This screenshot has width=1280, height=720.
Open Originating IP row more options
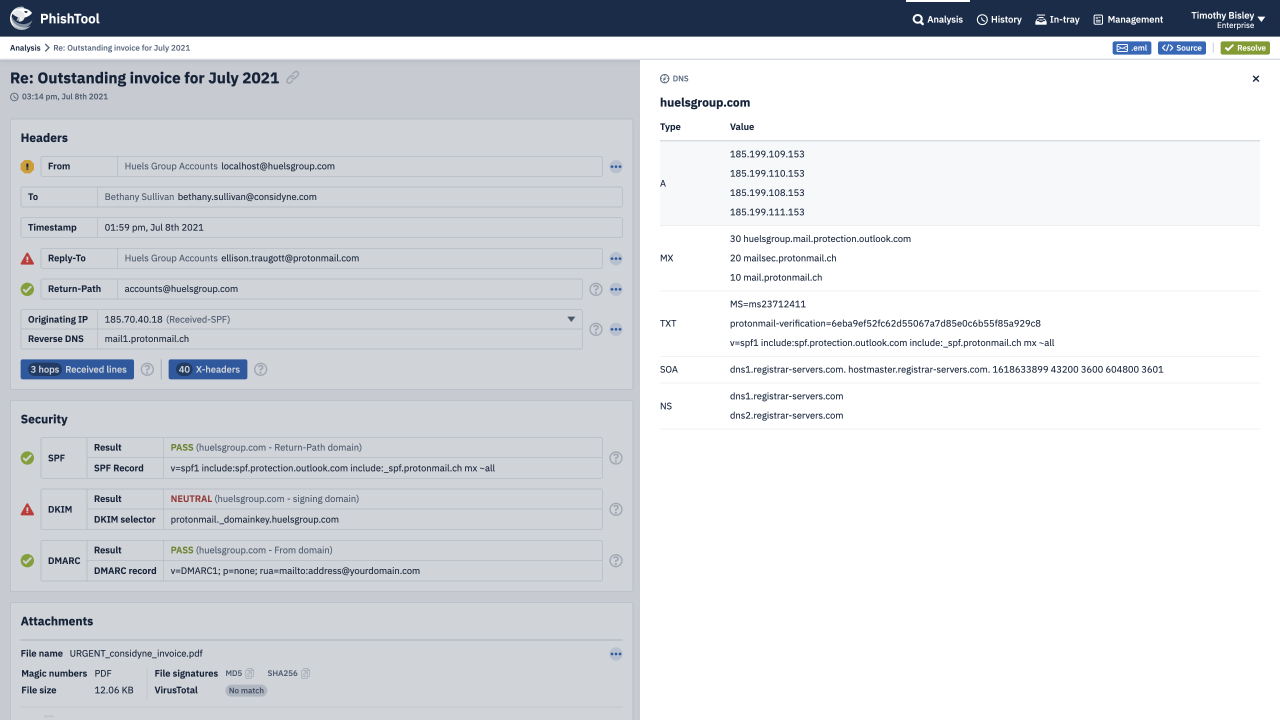tap(616, 329)
